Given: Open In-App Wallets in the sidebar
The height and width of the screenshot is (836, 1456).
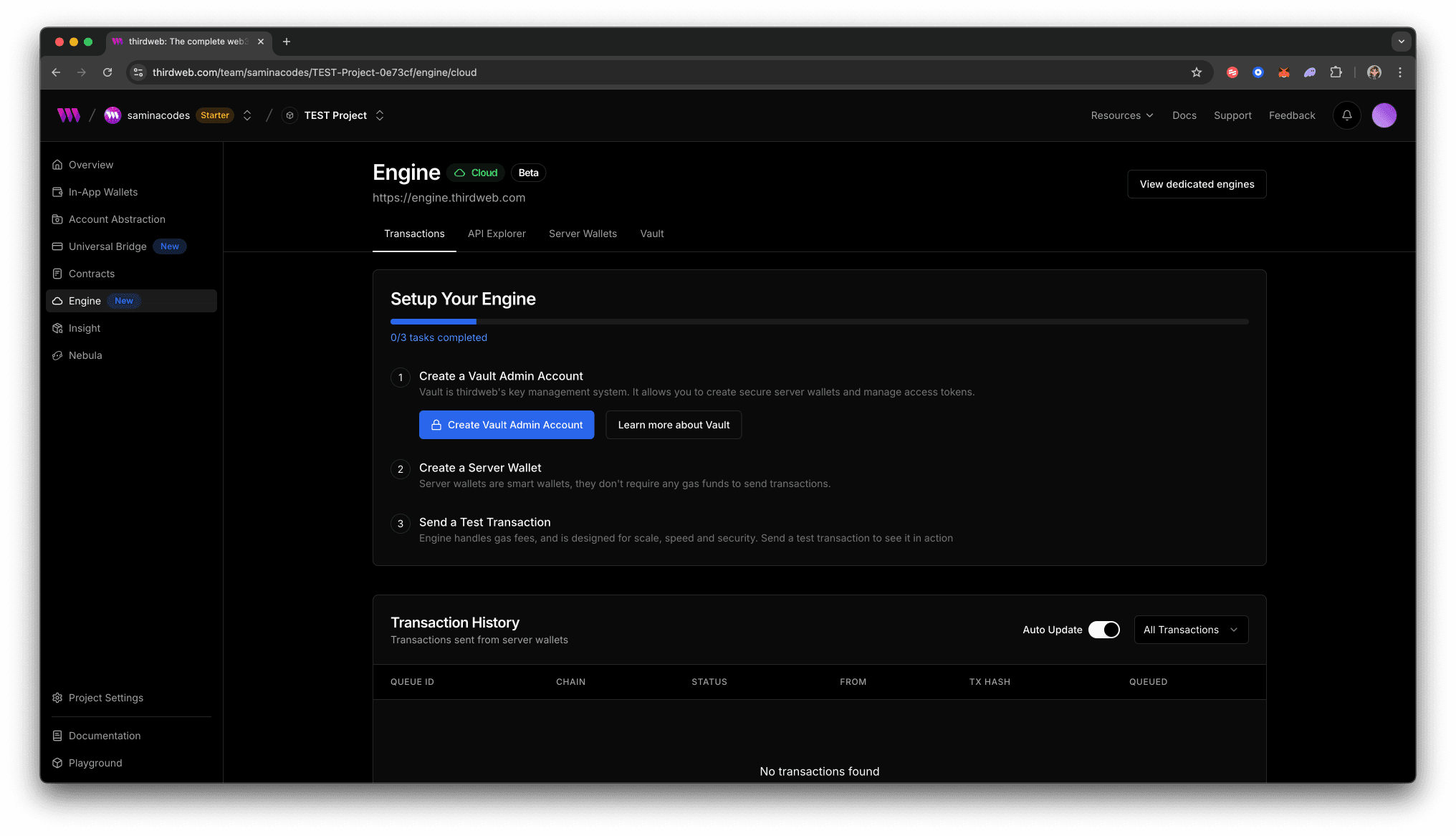Looking at the screenshot, I should (102, 192).
